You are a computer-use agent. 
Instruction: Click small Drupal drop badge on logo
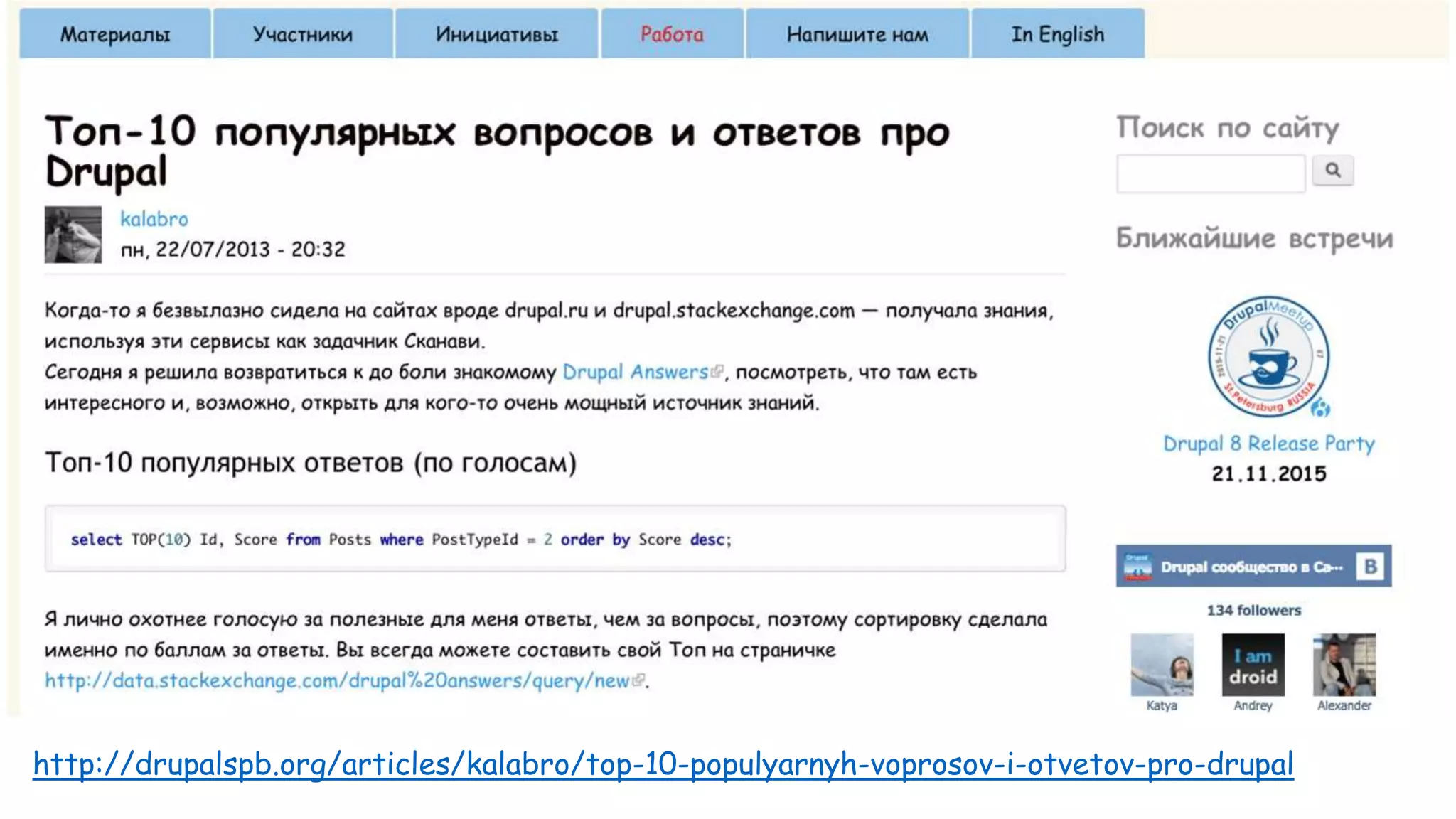[x=1320, y=407]
